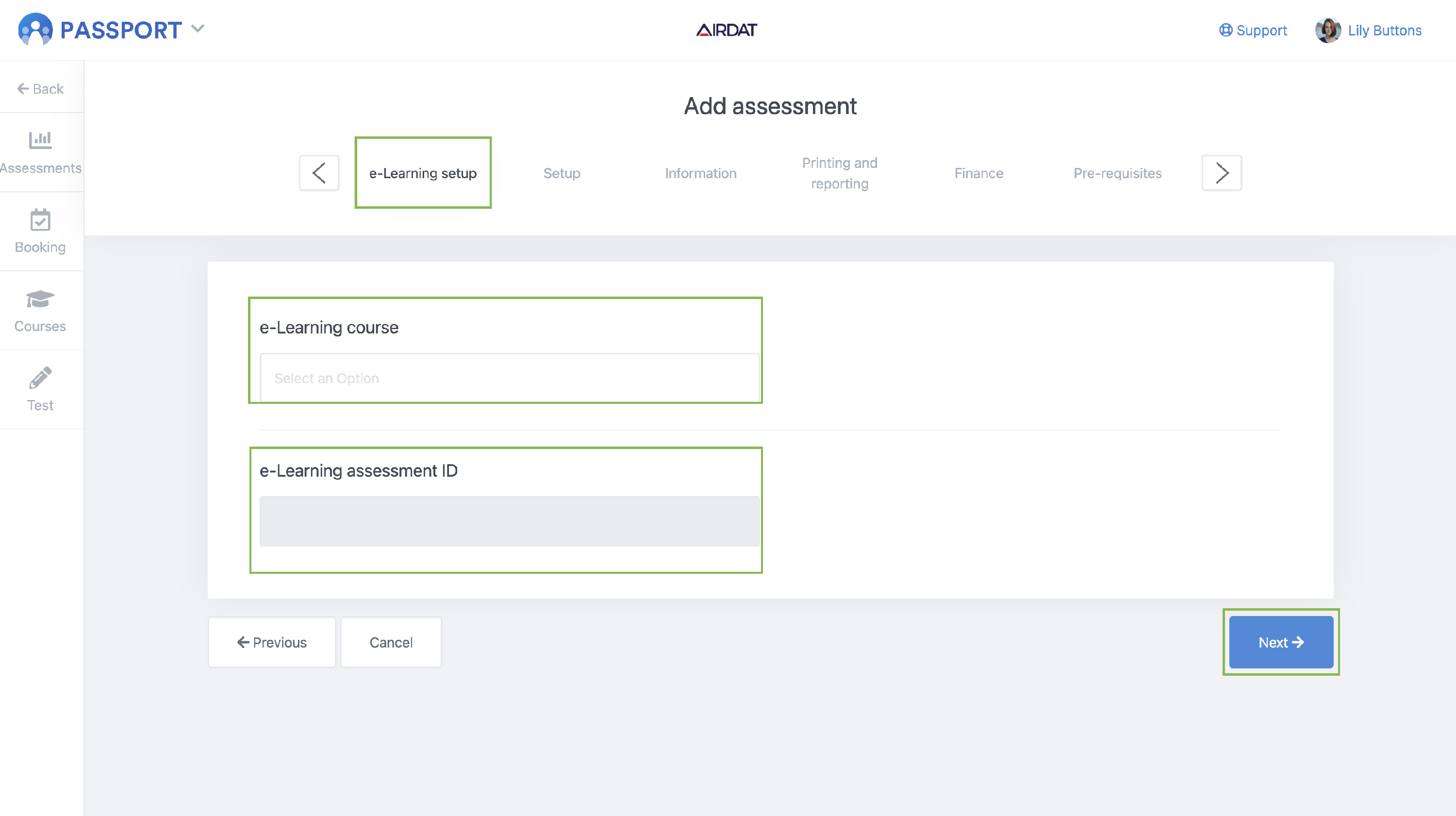Click the e-Learning assessment ID label
Viewport: 1456px width, 816px height.
(x=358, y=470)
